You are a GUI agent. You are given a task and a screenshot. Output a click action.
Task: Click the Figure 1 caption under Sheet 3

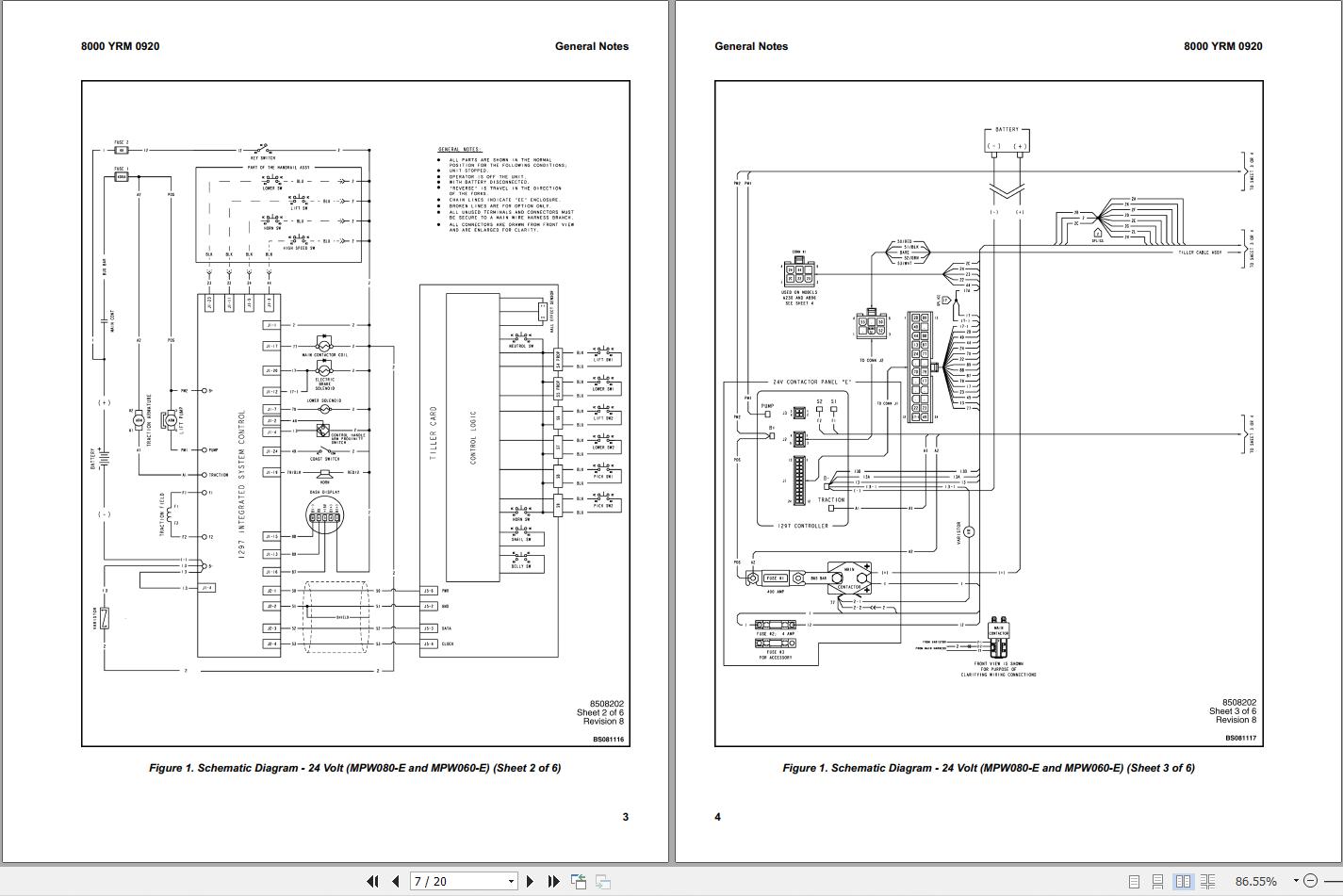click(989, 768)
